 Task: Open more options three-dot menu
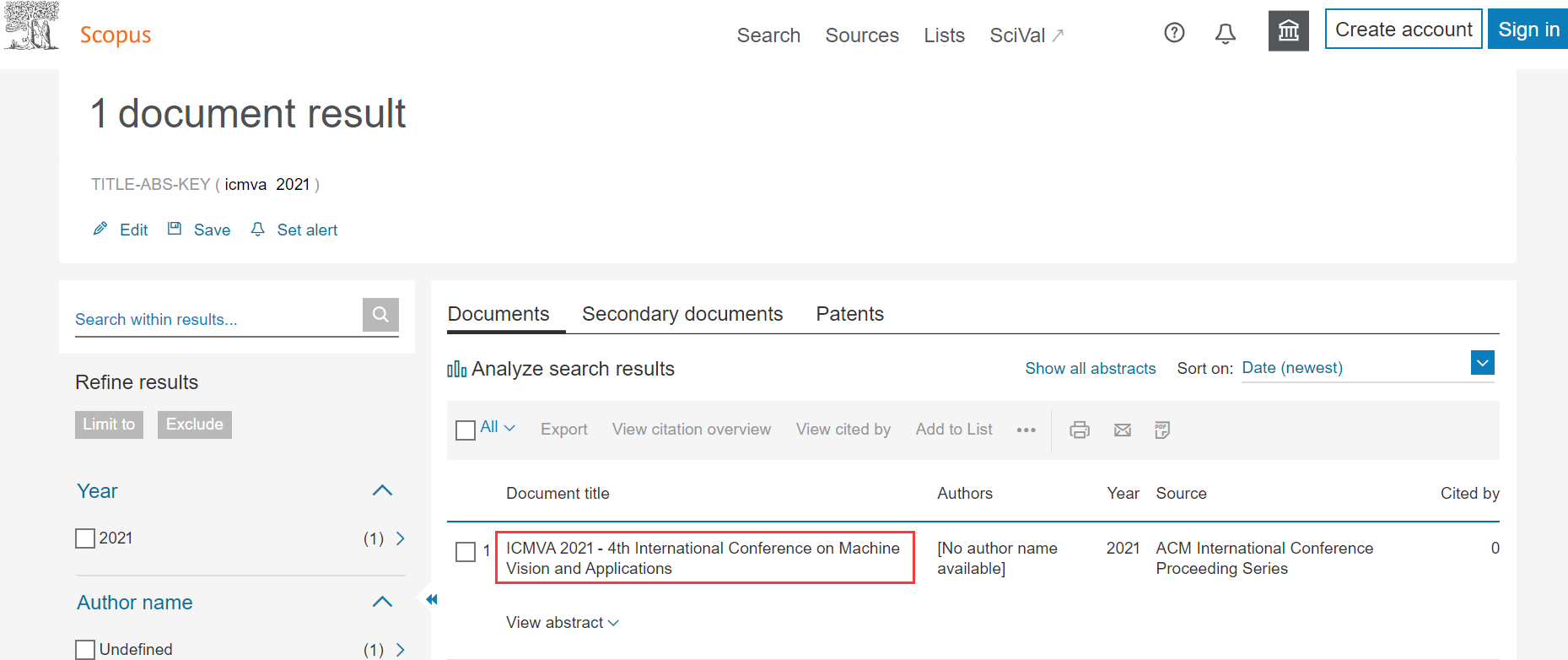(1026, 430)
